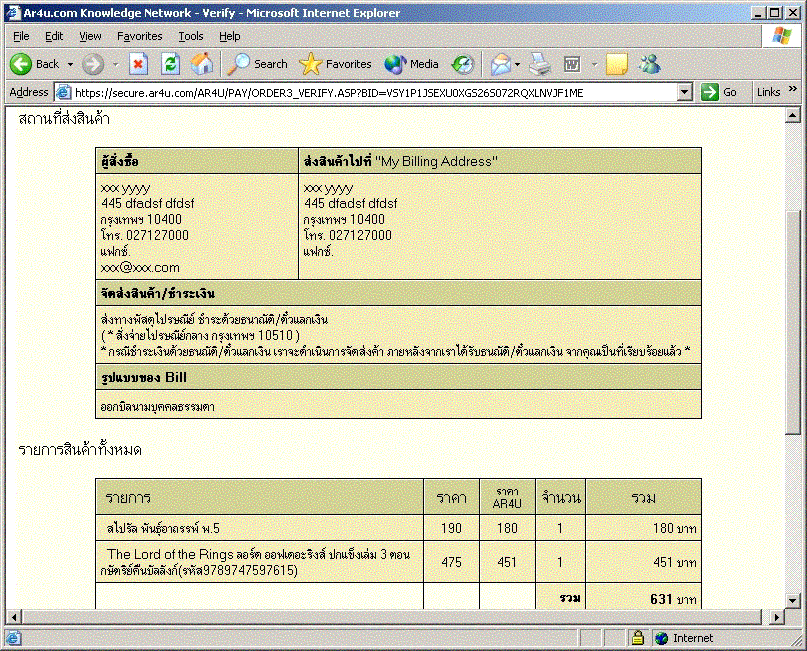Click the Print icon

tap(540, 64)
